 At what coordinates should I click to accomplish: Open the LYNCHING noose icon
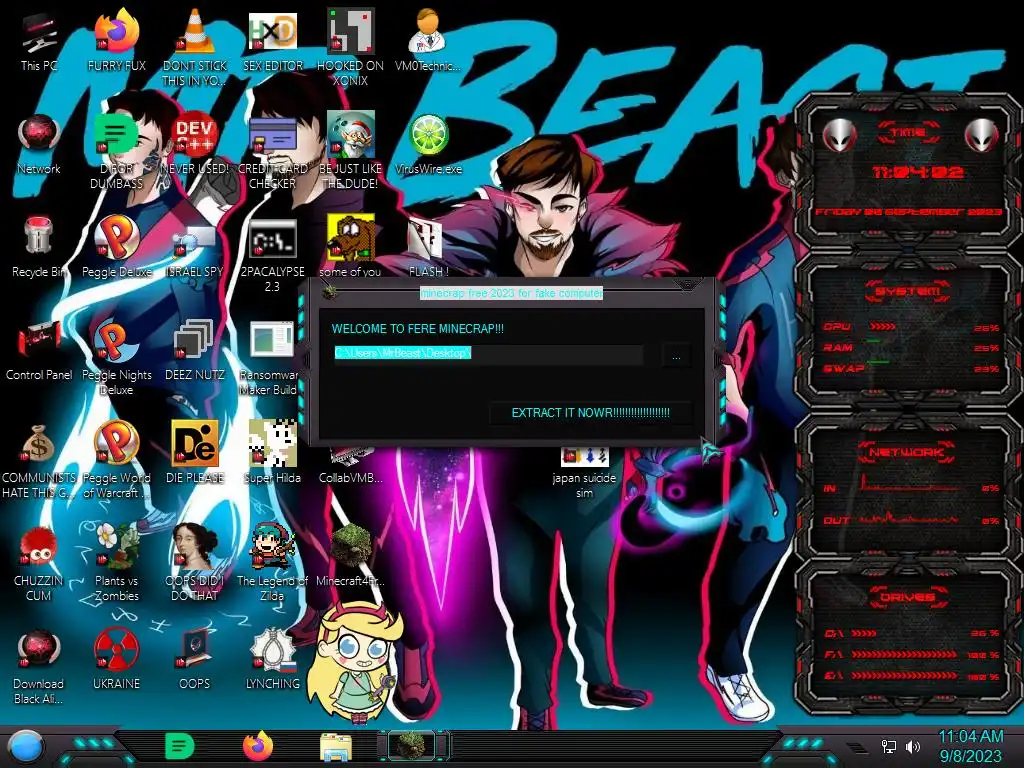(273, 658)
